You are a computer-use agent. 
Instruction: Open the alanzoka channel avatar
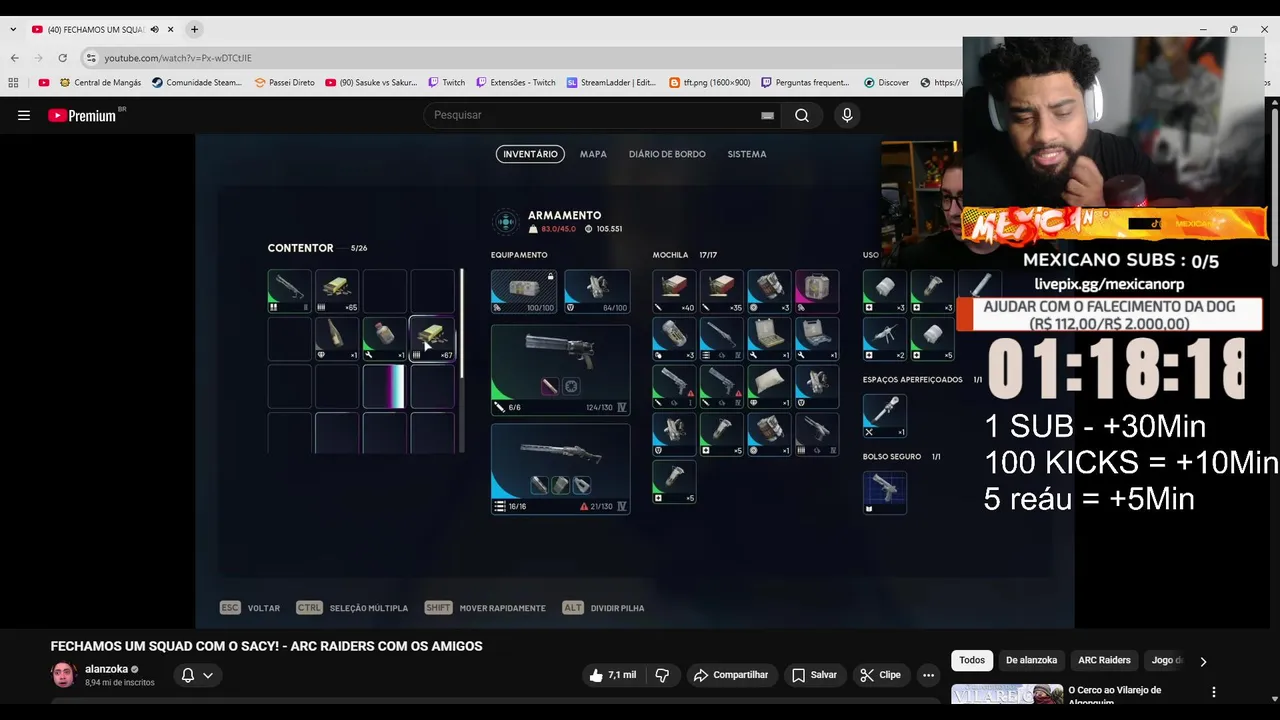64,675
